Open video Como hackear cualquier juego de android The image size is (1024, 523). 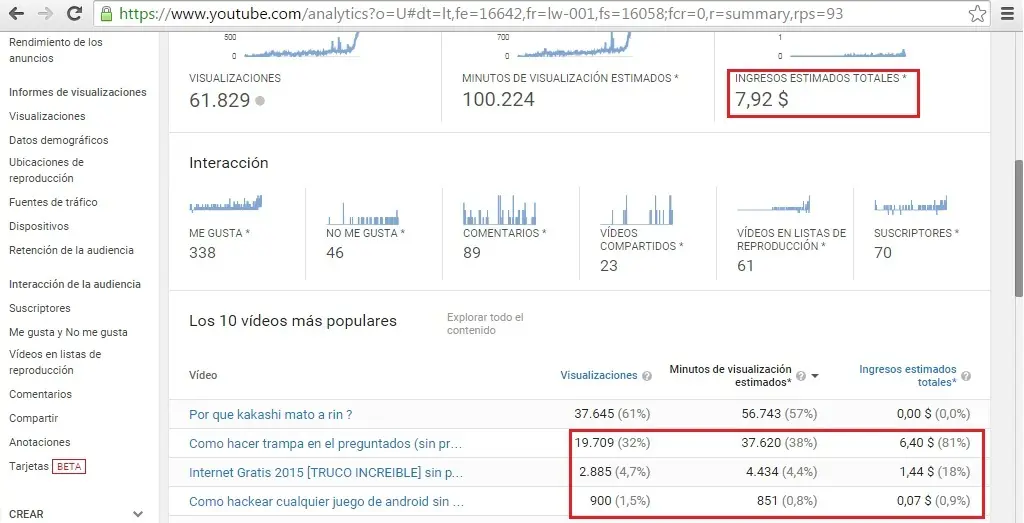(x=327, y=502)
